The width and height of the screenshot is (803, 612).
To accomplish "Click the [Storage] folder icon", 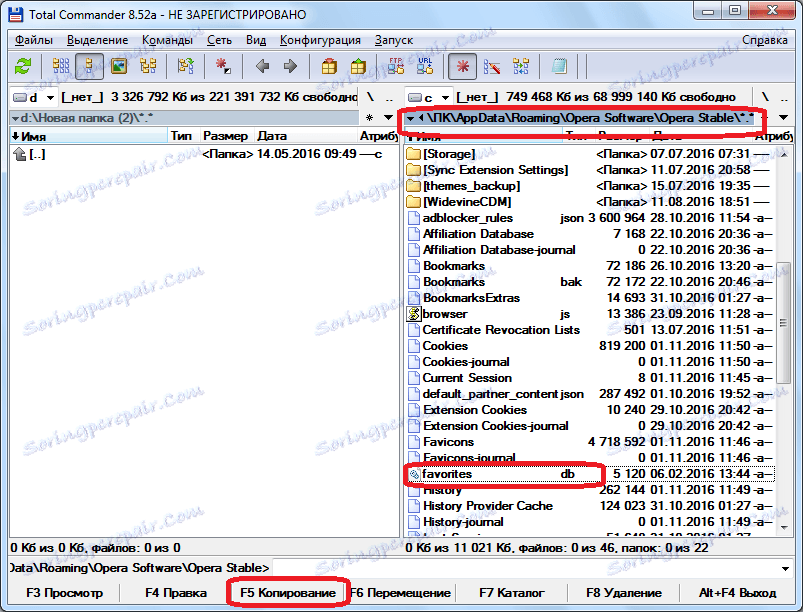I will point(413,154).
